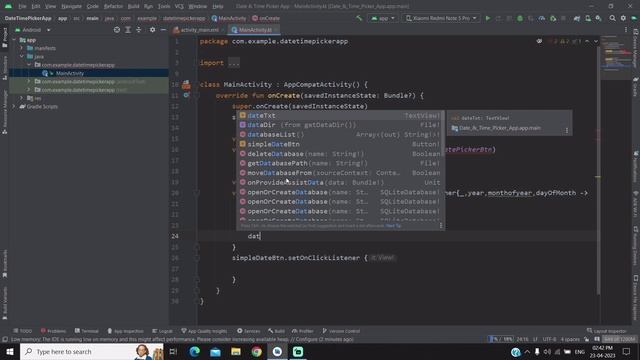Toggle Structure side tool tab

click(4, 68)
